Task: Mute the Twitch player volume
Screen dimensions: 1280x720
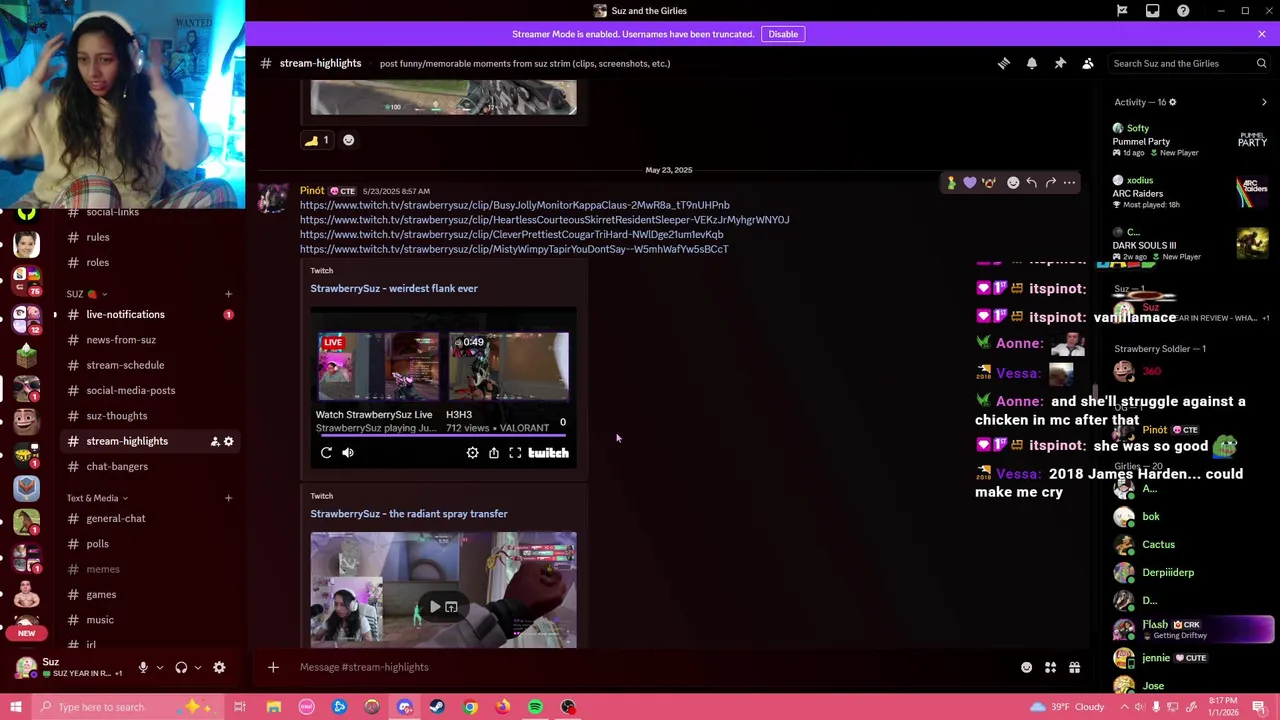Action: pos(348,453)
